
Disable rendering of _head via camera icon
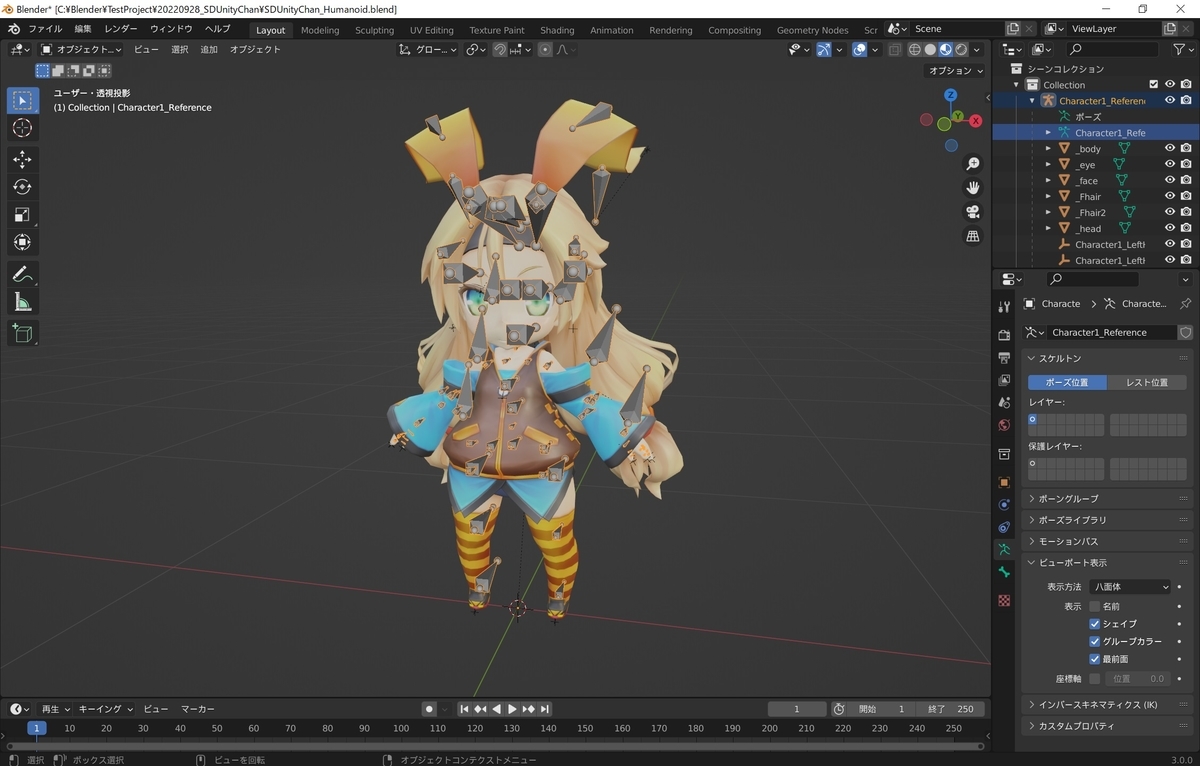1185,229
